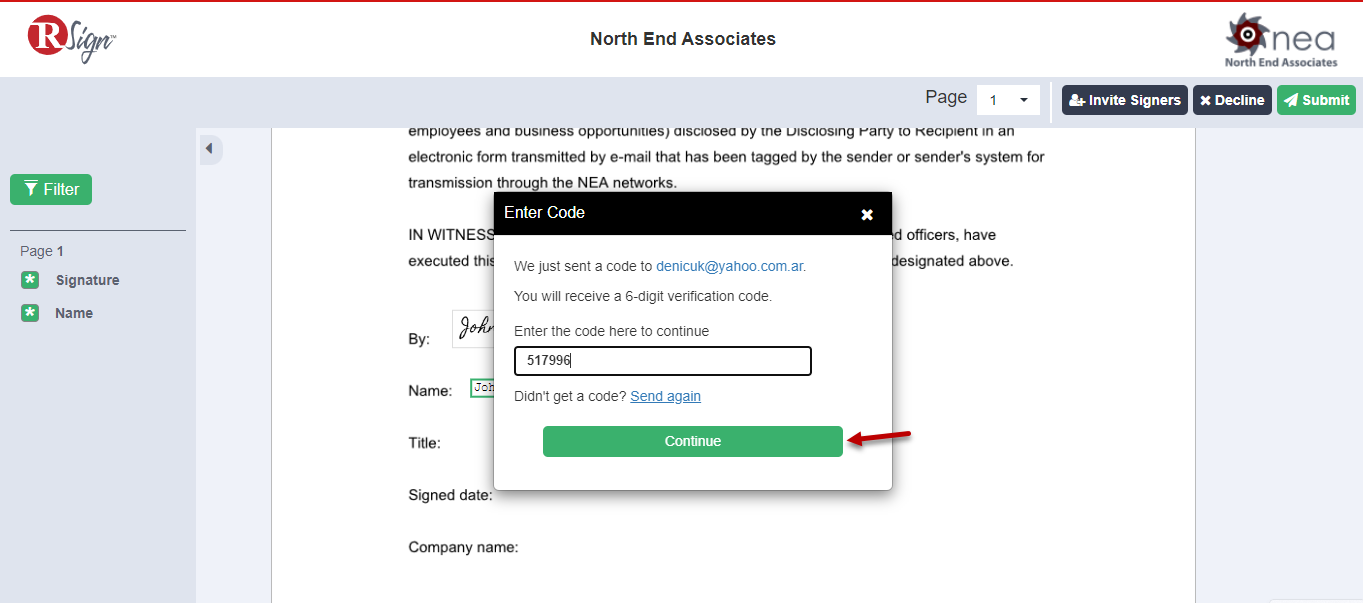This screenshot has width=1363, height=603.
Task: Select the verification code input field
Action: click(662, 361)
